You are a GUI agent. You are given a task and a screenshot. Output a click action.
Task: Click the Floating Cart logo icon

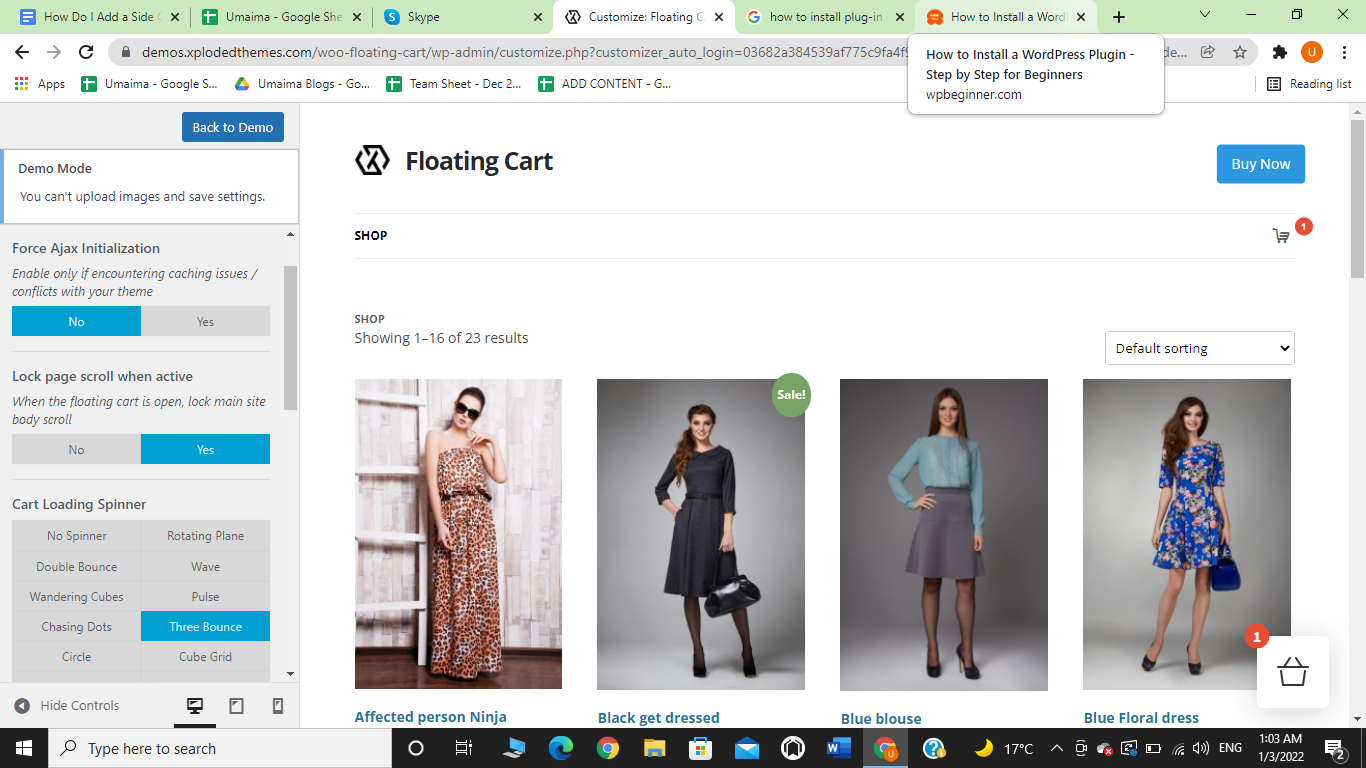(x=373, y=160)
